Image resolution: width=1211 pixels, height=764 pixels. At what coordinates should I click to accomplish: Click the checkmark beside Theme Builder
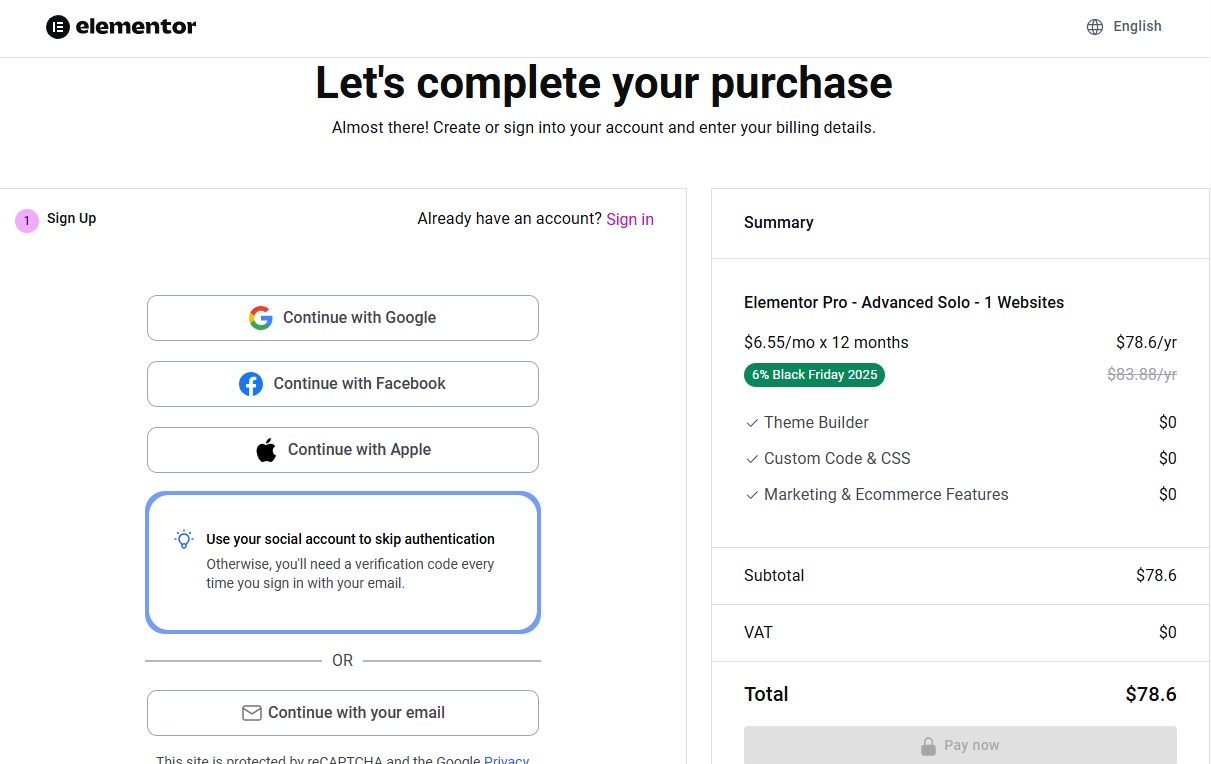[751, 423]
